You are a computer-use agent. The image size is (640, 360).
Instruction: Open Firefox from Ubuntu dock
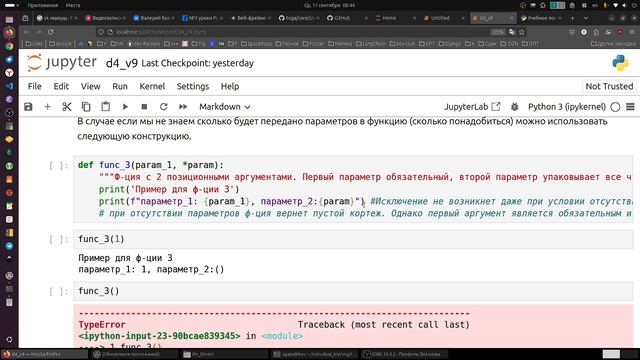pyautogui.click(x=9, y=32)
